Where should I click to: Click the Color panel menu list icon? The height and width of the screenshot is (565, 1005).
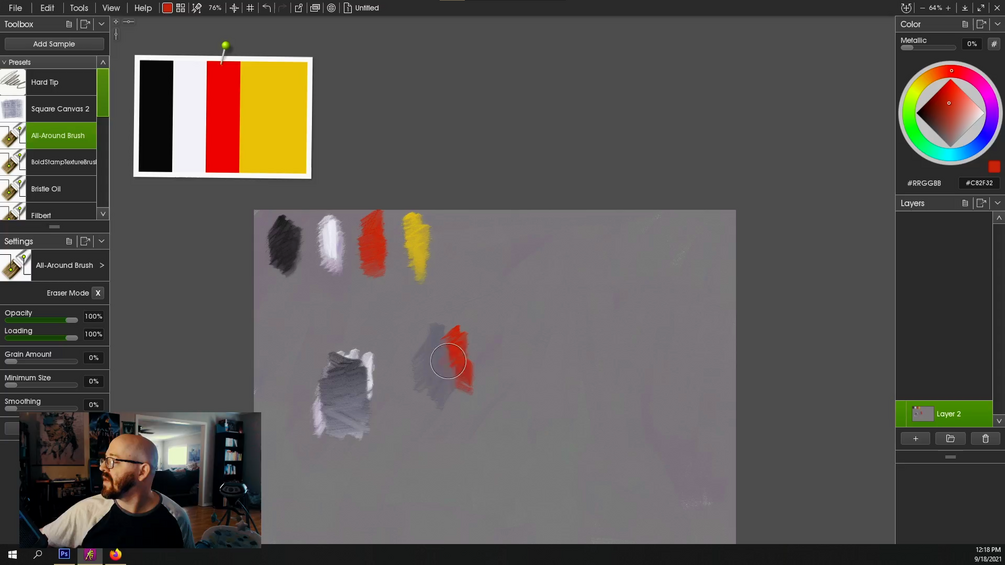click(x=965, y=24)
